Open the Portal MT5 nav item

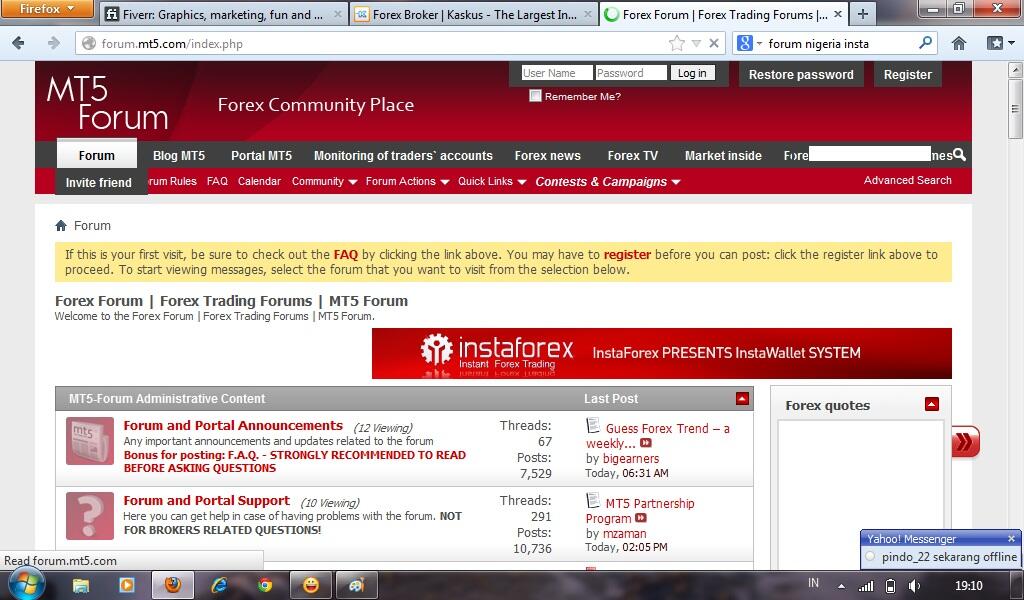click(261, 155)
